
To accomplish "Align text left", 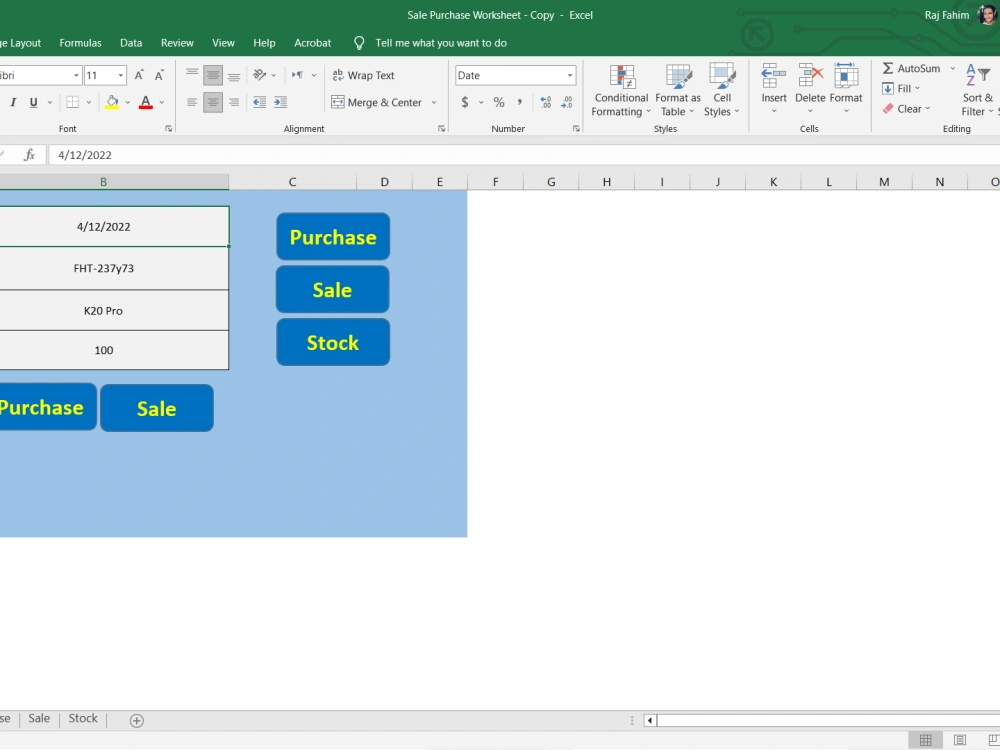I will pos(192,102).
